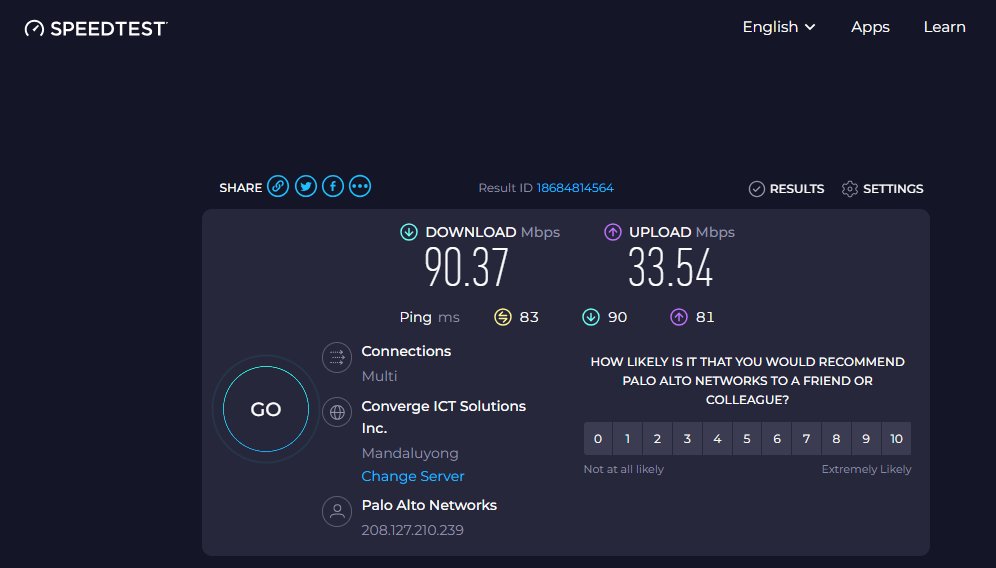Rate recommendation as 9
This screenshot has width=996, height=568.
866,438
